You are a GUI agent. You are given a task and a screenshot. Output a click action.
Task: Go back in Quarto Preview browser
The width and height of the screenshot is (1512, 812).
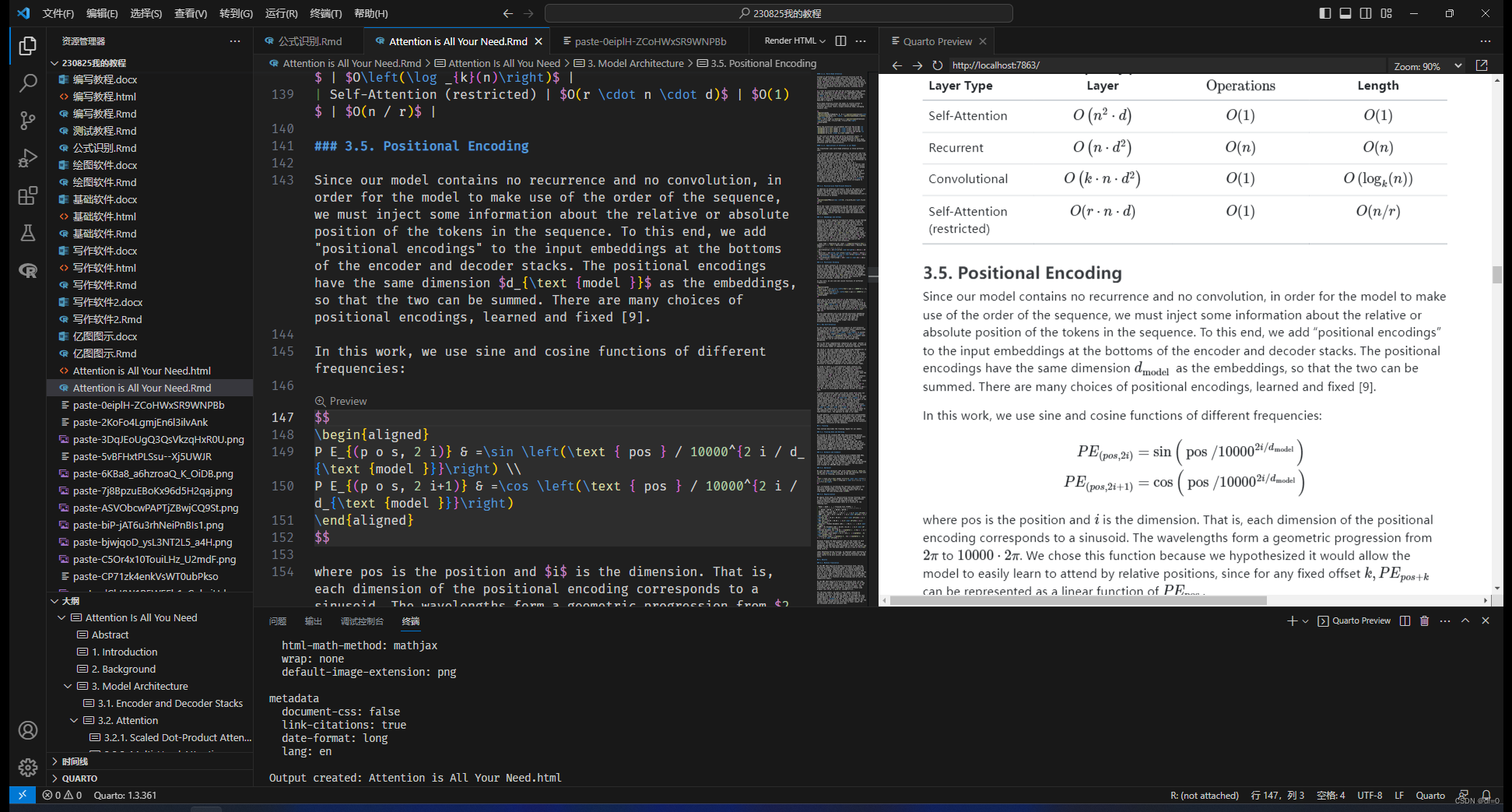[896, 65]
